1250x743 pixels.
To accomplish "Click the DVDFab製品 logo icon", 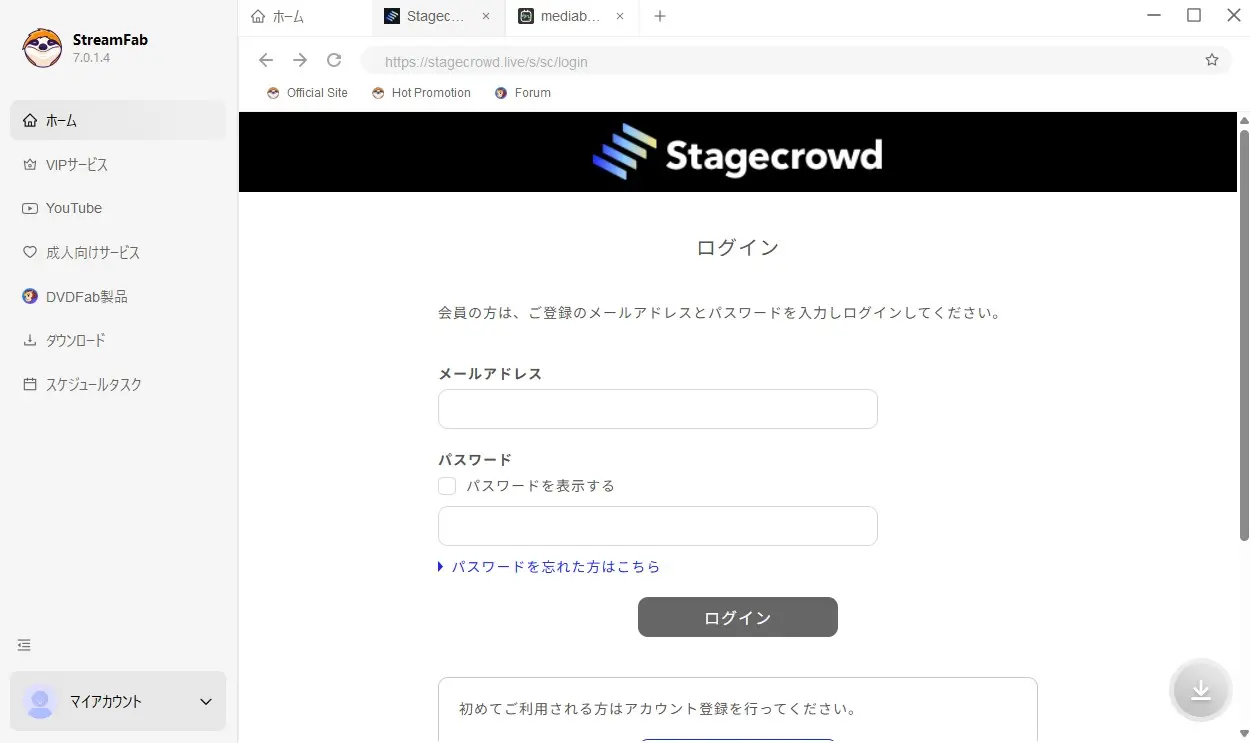I will tap(29, 296).
